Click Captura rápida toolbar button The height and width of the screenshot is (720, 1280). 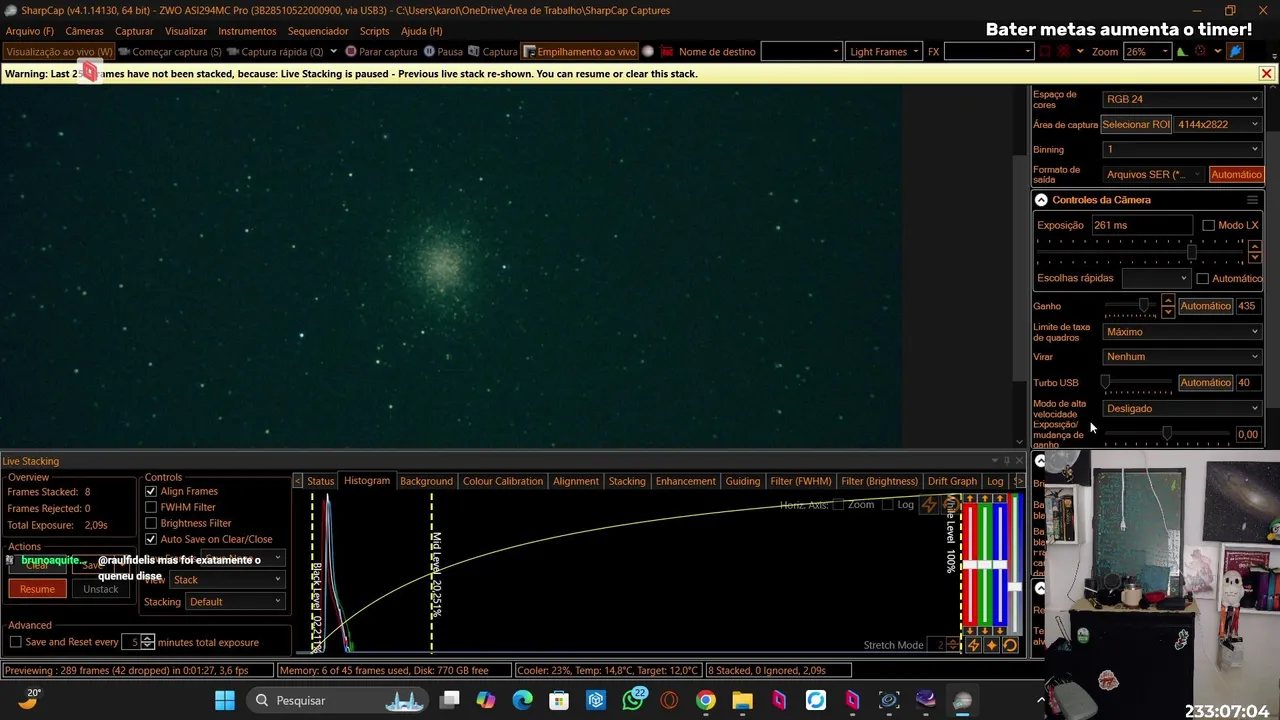[x=275, y=52]
